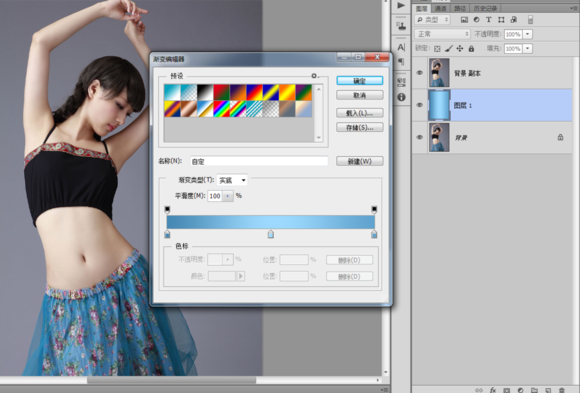580x393 pixels.
Task: Select the middle light blue color stop
Action: [271, 234]
